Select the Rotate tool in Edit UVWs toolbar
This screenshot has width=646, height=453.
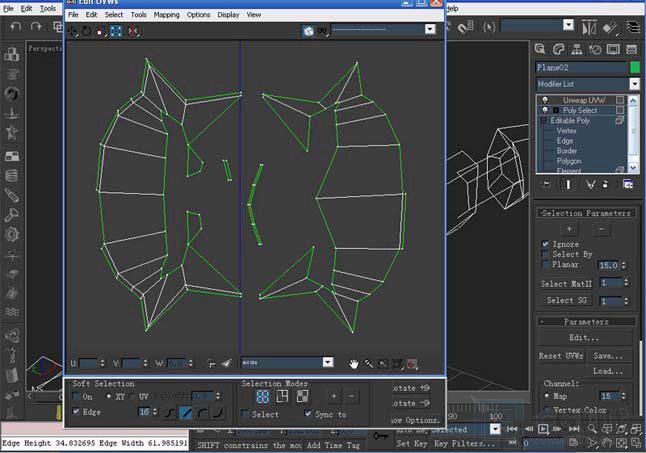tap(87, 31)
